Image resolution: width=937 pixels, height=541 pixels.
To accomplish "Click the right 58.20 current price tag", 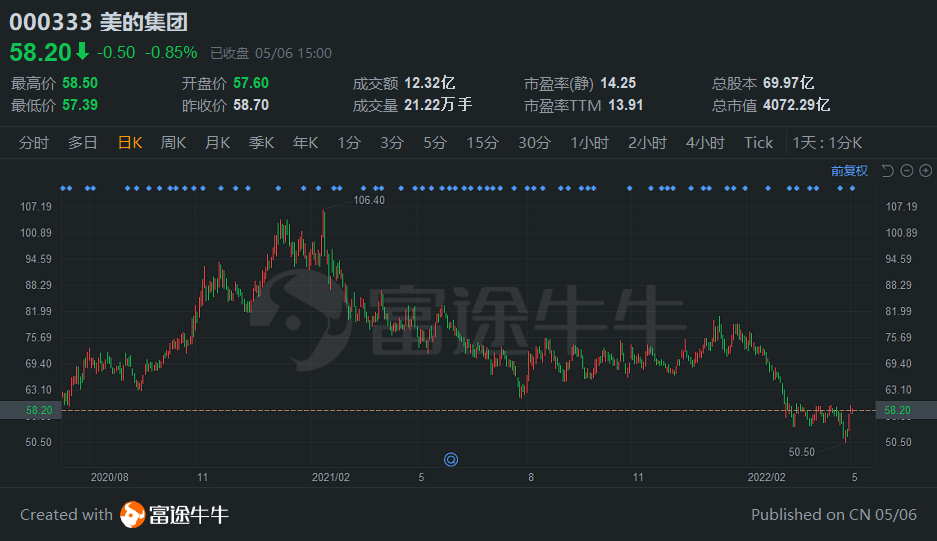I will click(x=906, y=410).
